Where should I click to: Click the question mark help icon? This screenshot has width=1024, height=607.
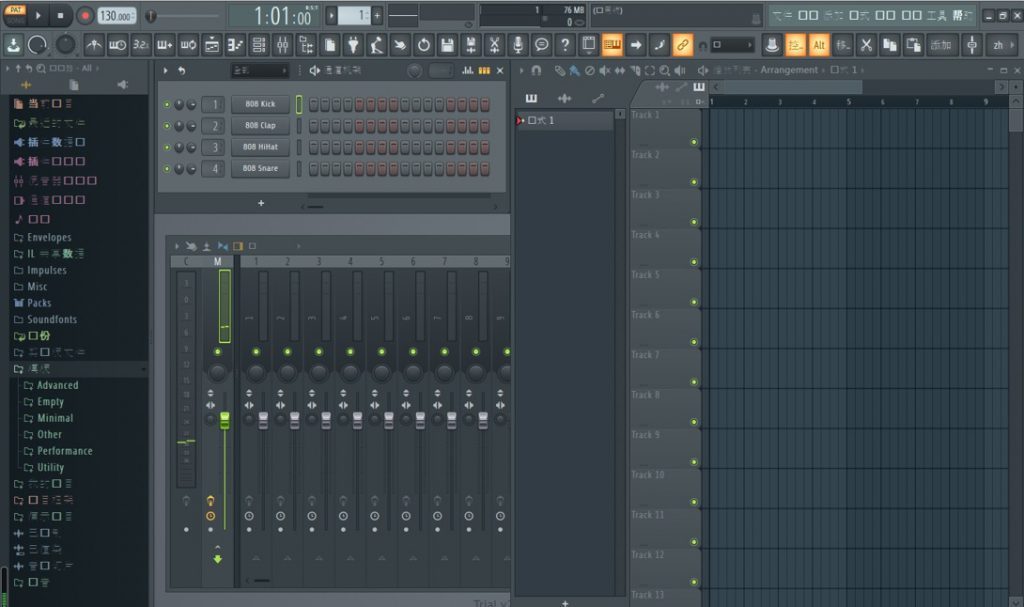click(x=565, y=45)
